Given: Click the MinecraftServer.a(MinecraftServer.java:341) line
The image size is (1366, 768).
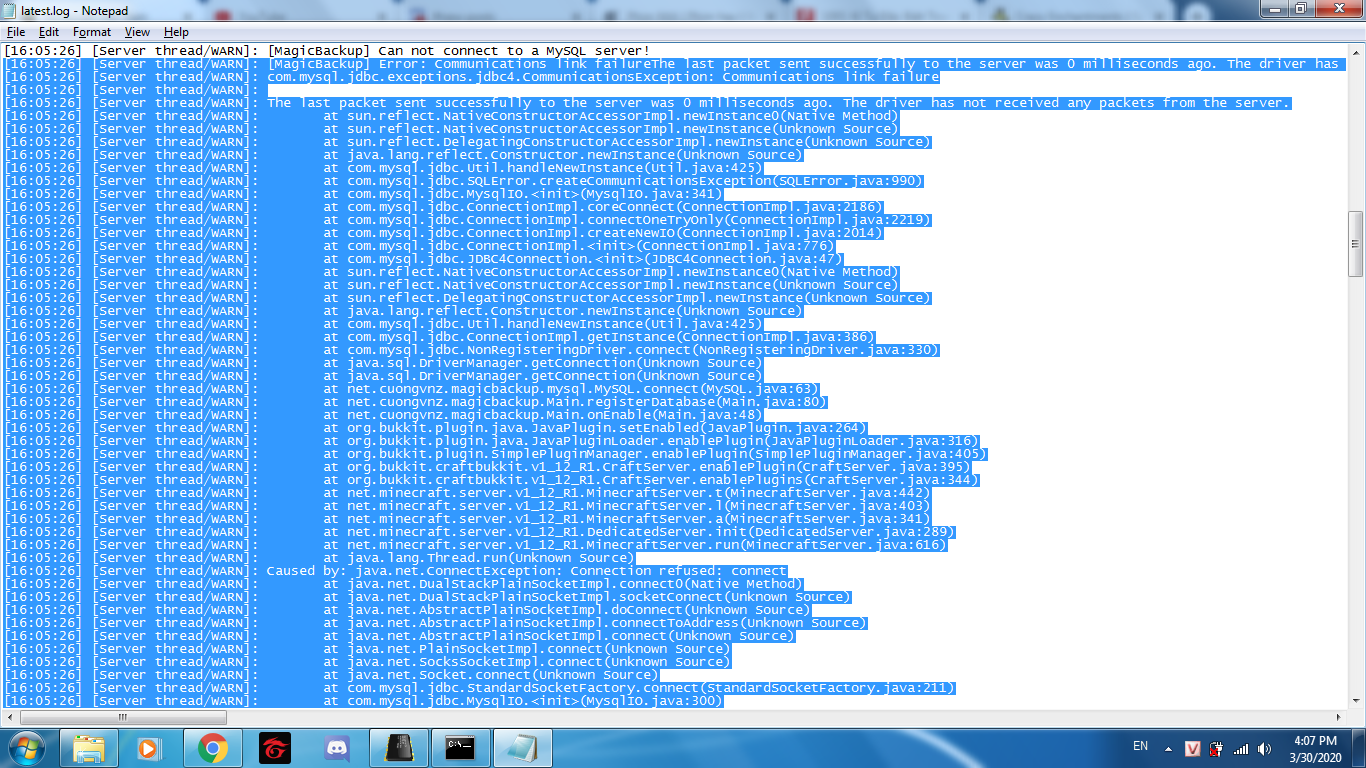Looking at the screenshot, I should tap(469, 519).
